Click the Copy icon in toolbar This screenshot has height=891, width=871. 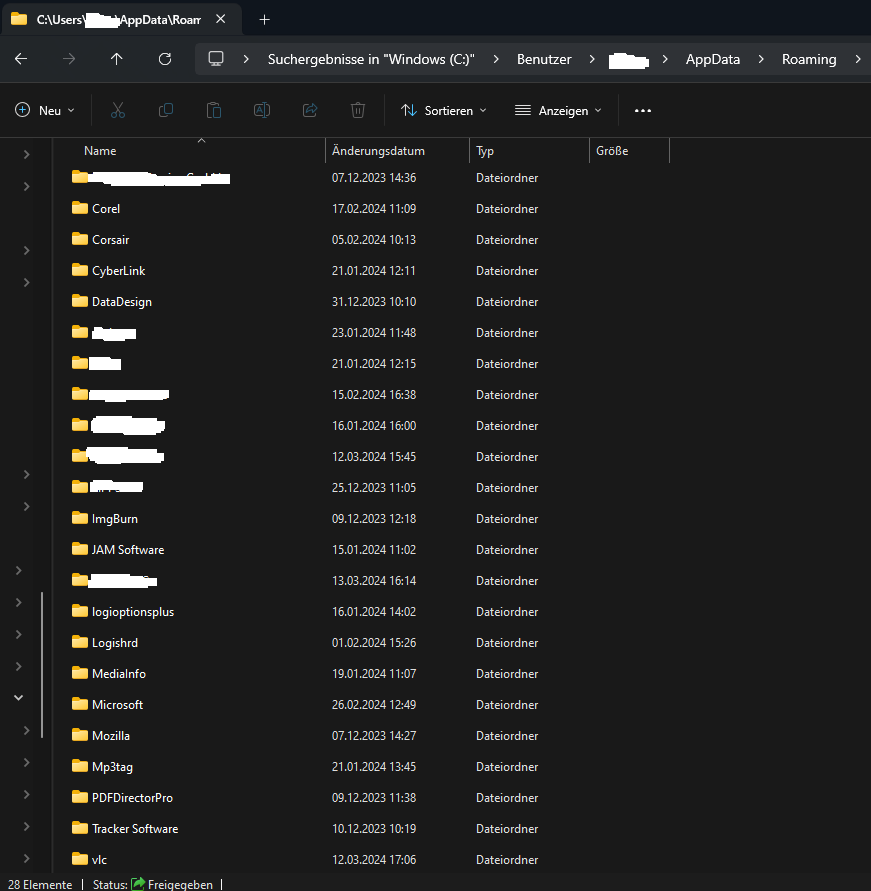click(x=166, y=110)
